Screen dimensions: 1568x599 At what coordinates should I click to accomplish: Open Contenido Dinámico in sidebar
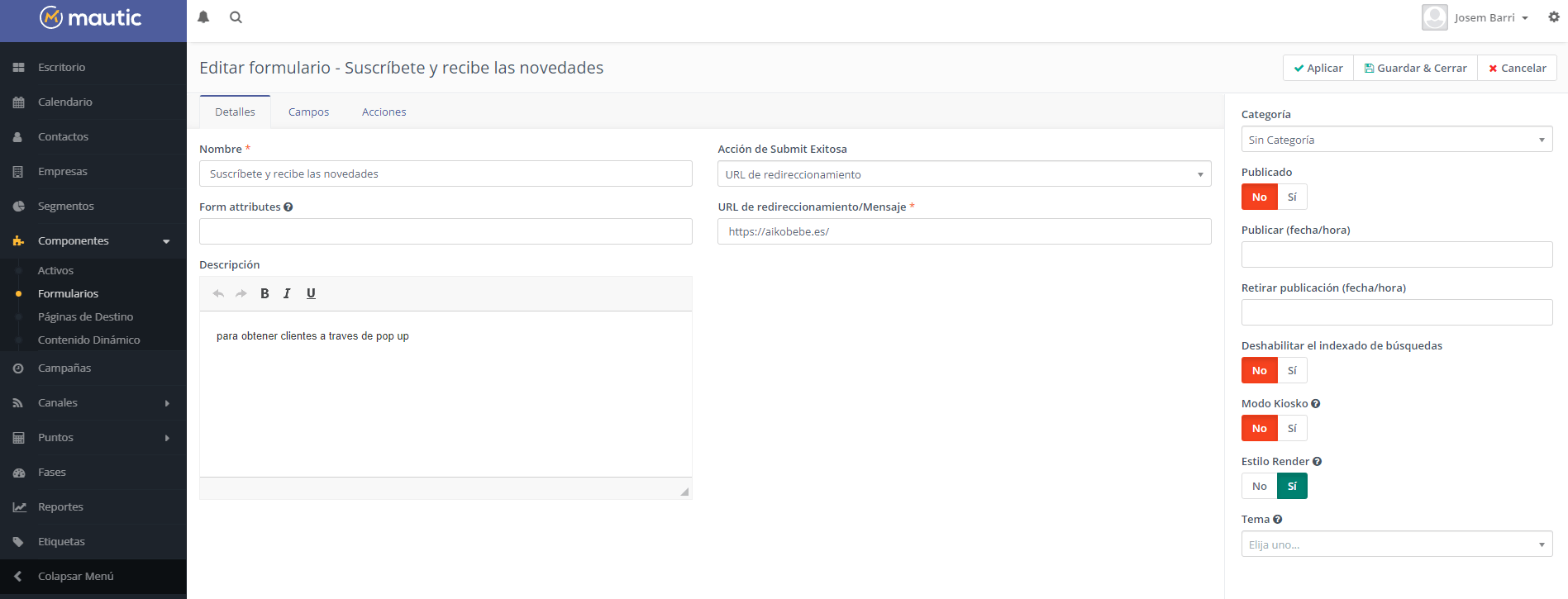88,340
